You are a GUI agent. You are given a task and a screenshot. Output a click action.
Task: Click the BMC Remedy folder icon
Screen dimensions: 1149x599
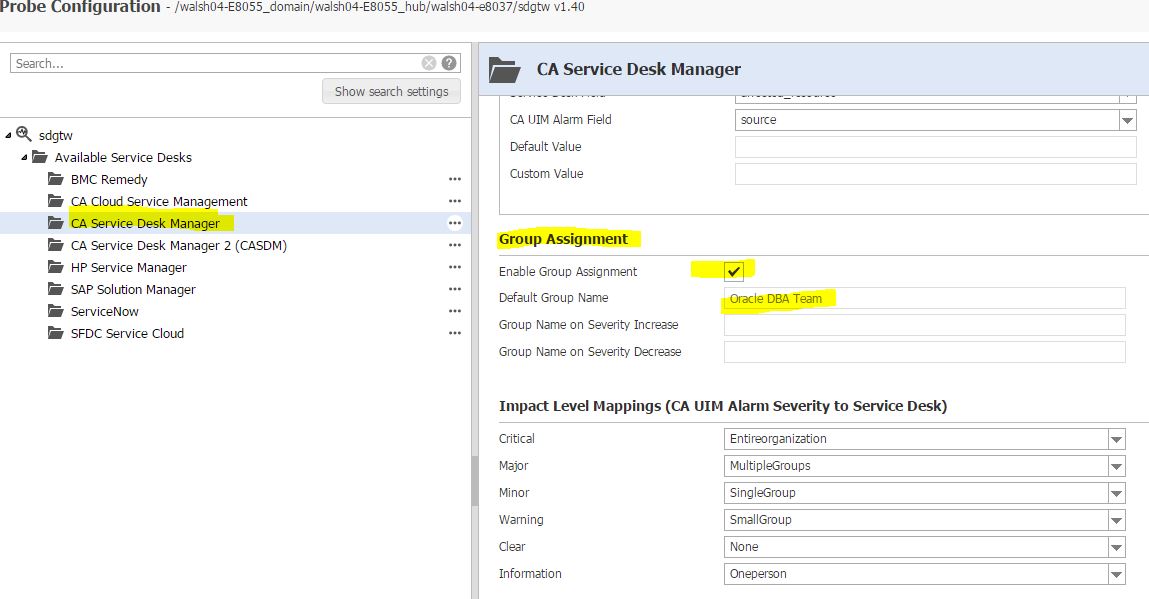(56, 179)
